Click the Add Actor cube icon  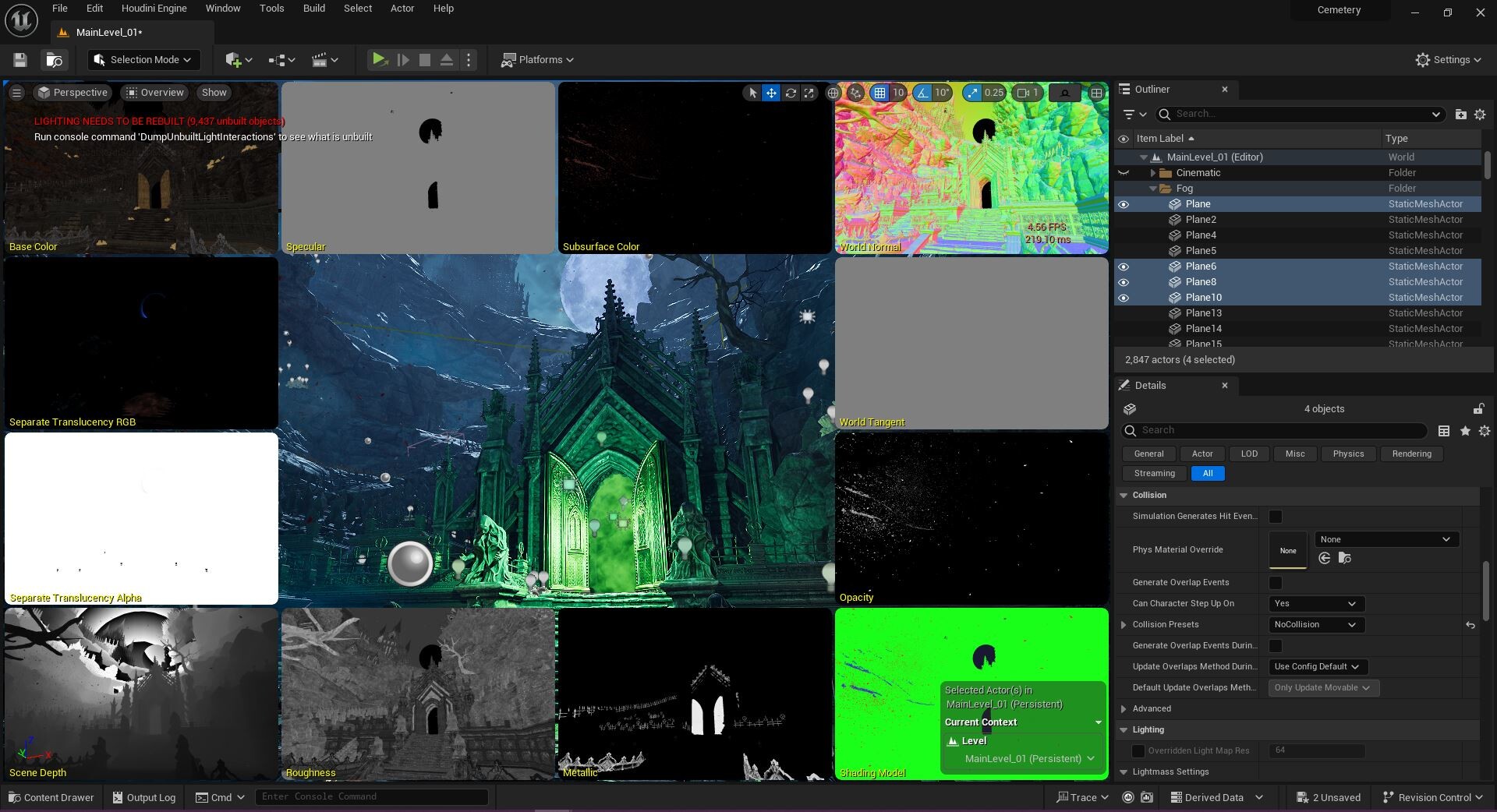(234, 60)
